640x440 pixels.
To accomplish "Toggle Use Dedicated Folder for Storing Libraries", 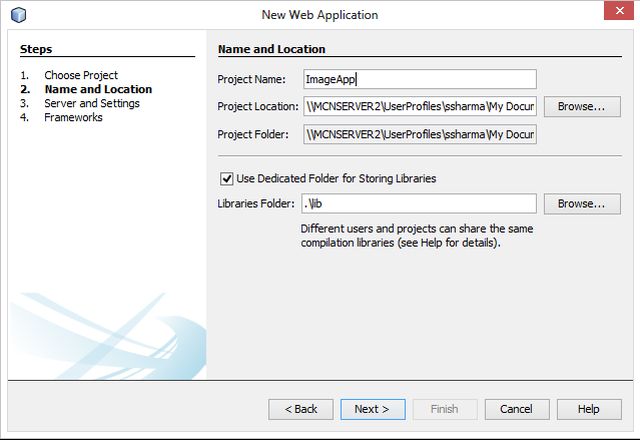I will pyautogui.click(x=226, y=179).
